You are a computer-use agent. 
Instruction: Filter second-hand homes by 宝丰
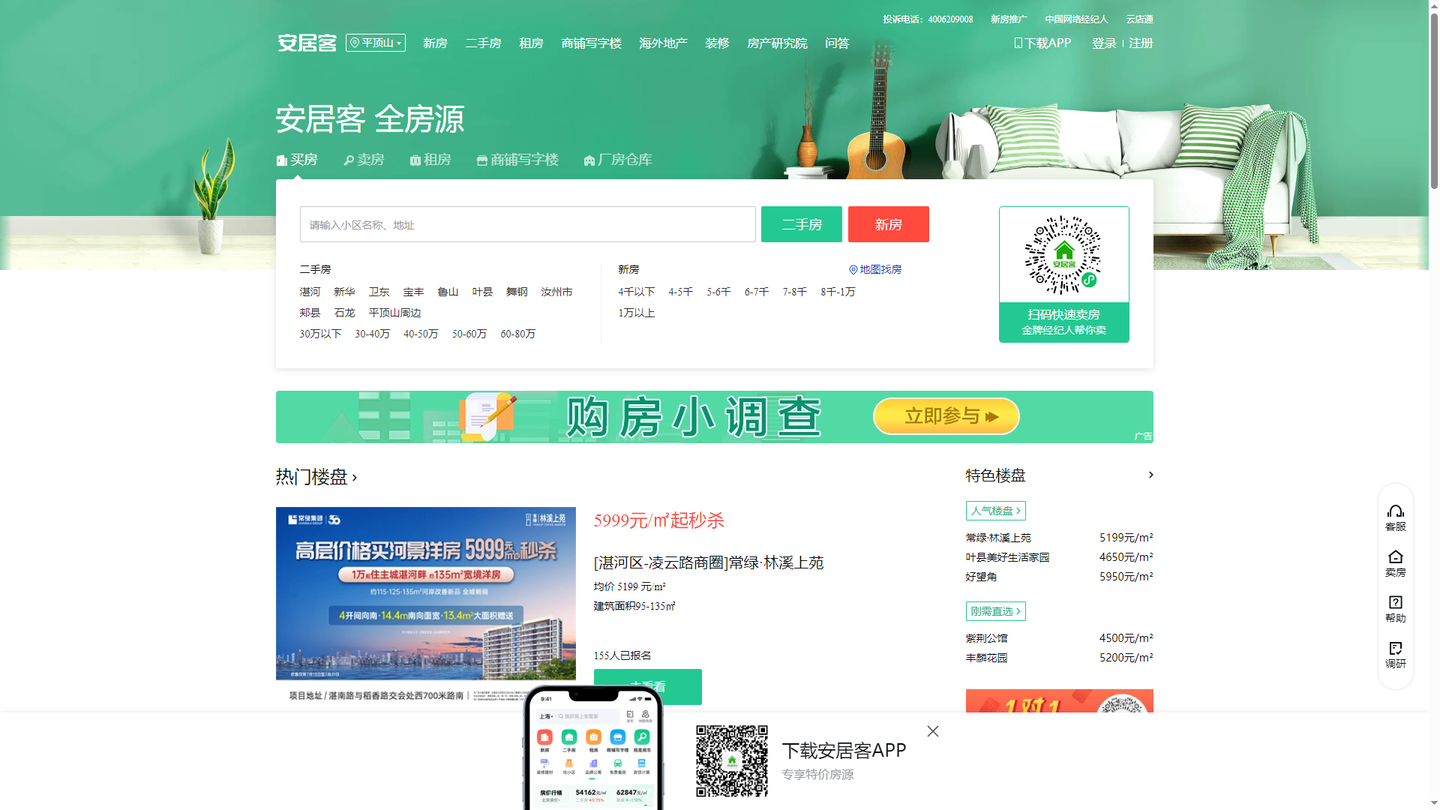(413, 292)
